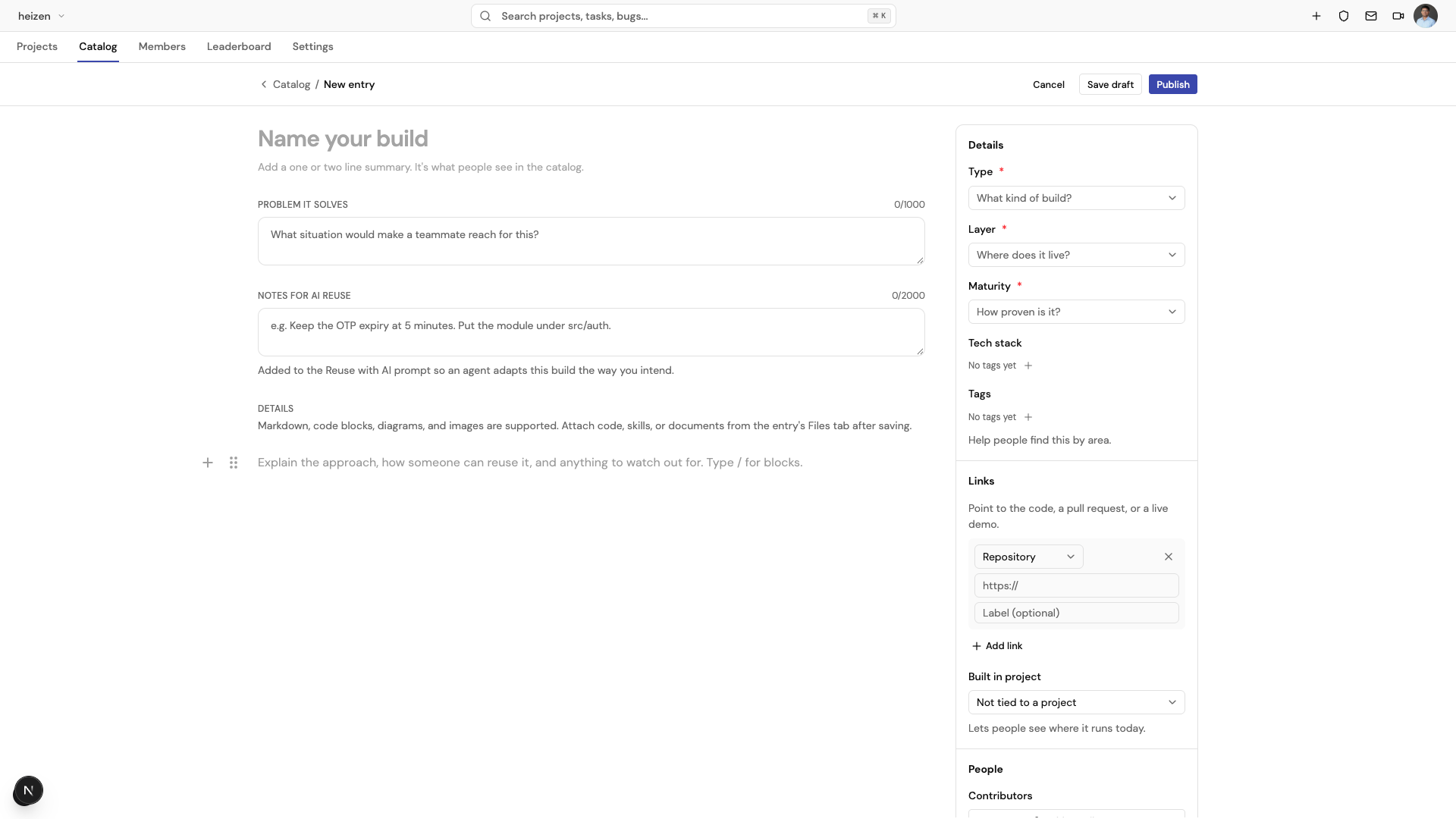Grab the block drag handle dots
Viewport: 1456px width, 819px height.
pos(234,463)
